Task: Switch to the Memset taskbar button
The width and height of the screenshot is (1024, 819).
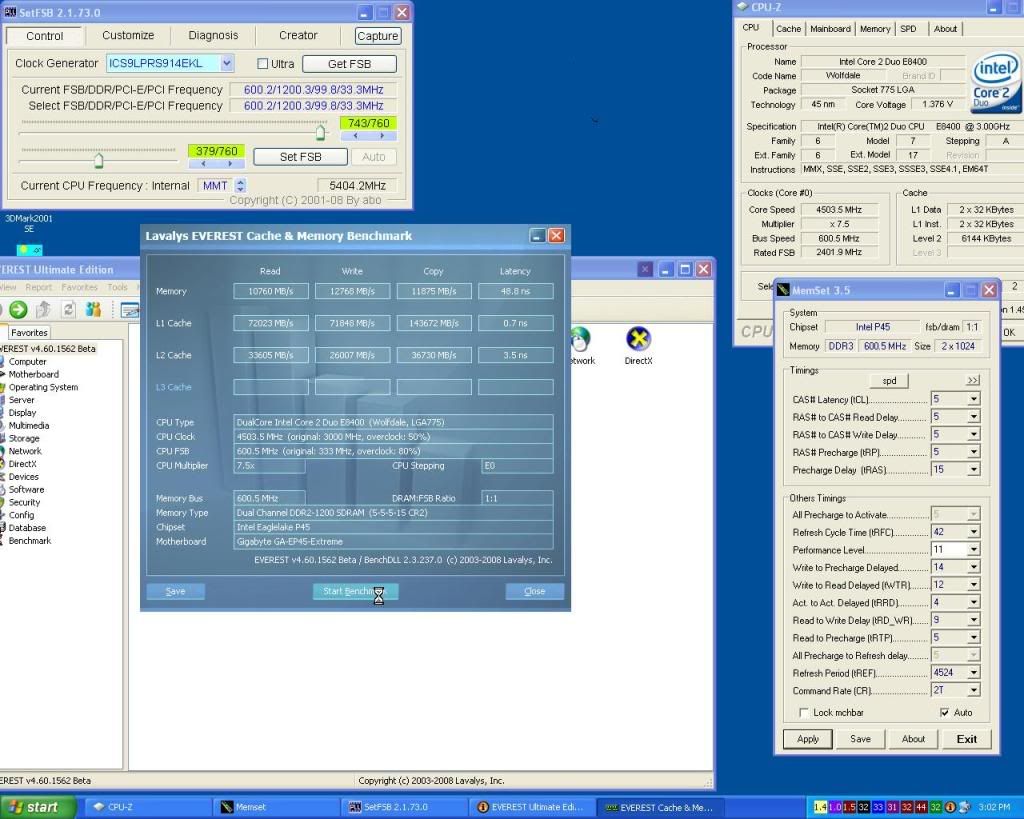Action: pos(276,807)
